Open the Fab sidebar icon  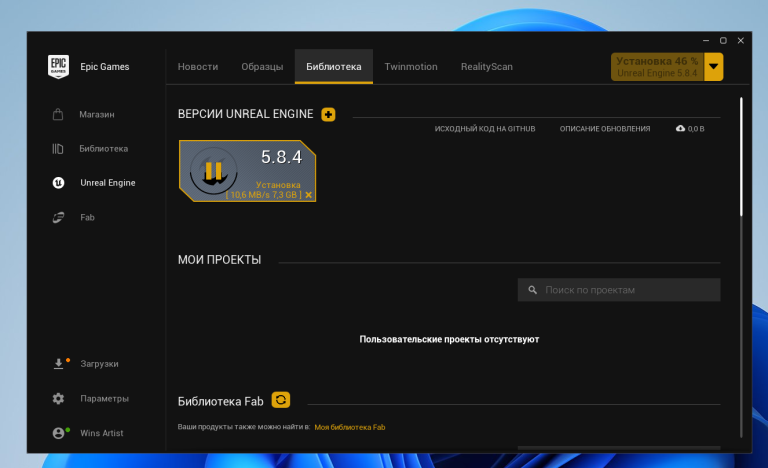58,217
